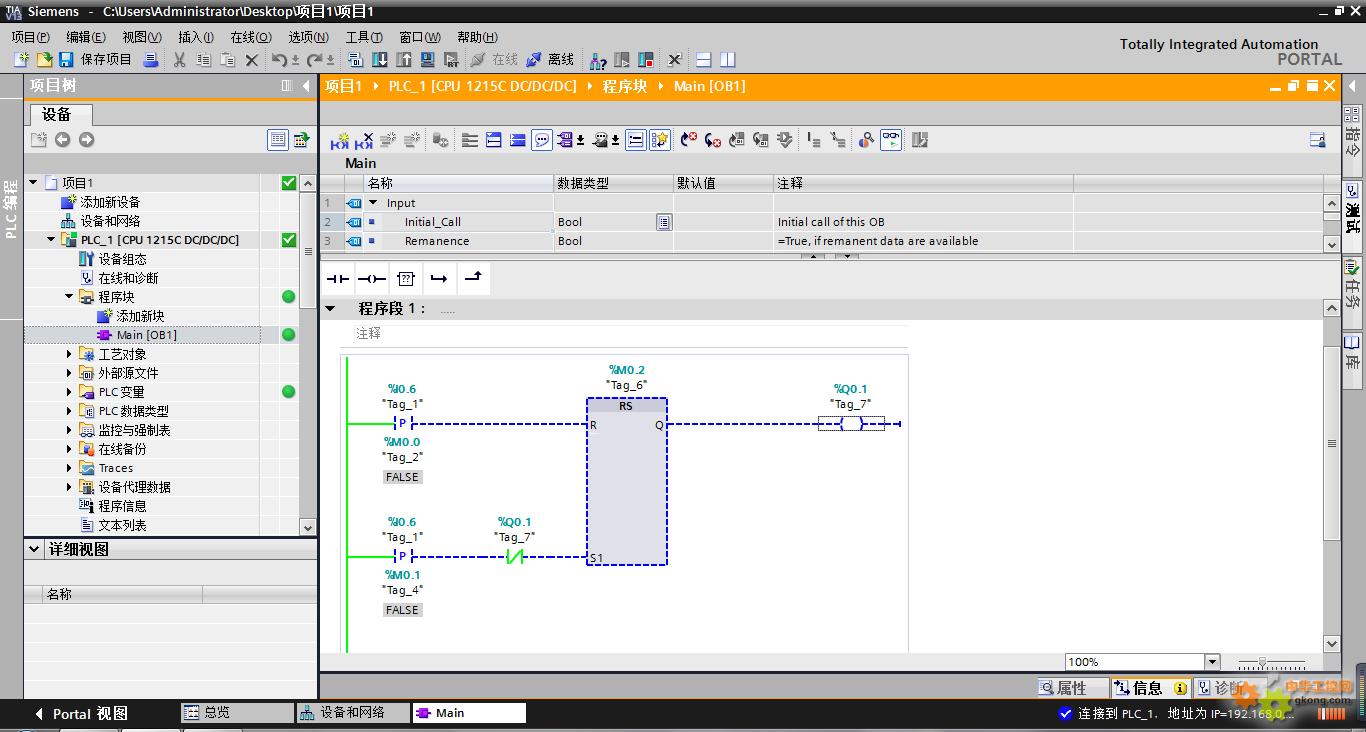Viewport: 1366px width, 732px height.
Task: Click the Open branch icon
Action: point(439,279)
